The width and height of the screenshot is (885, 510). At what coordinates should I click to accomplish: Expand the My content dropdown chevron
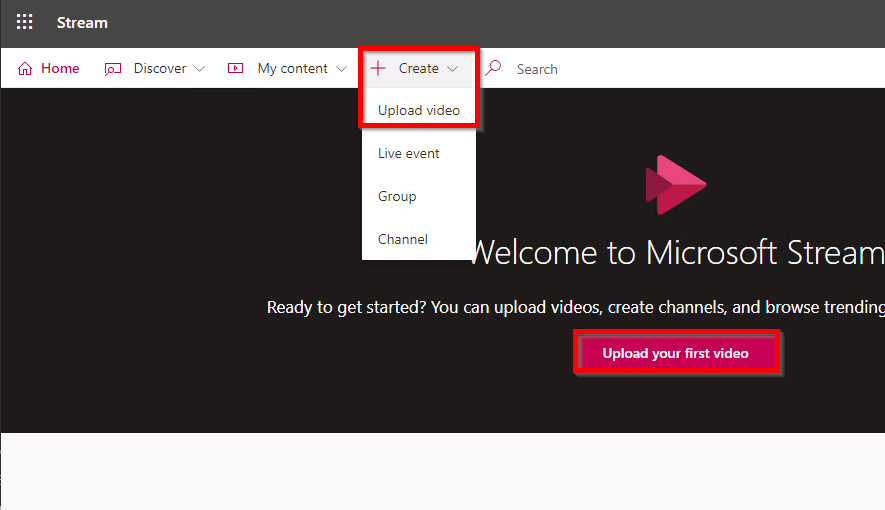341,69
